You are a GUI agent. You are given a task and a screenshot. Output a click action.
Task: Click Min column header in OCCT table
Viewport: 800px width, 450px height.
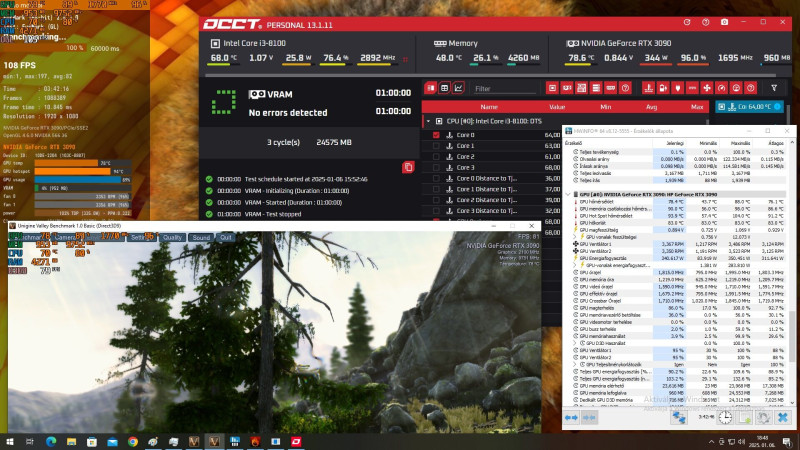(606, 107)
